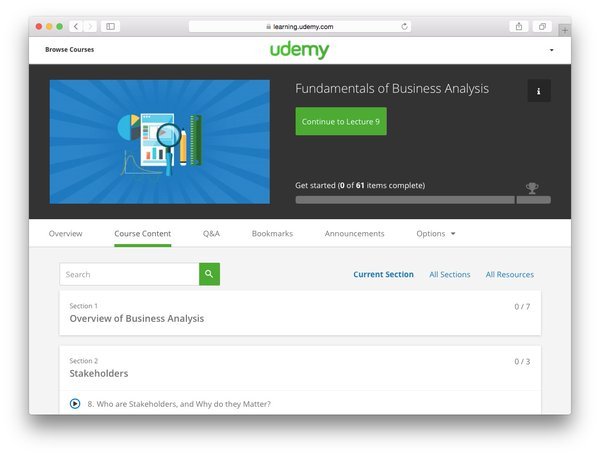Close the Safari window
Viewport: 600px width, 456px height.
39,26
